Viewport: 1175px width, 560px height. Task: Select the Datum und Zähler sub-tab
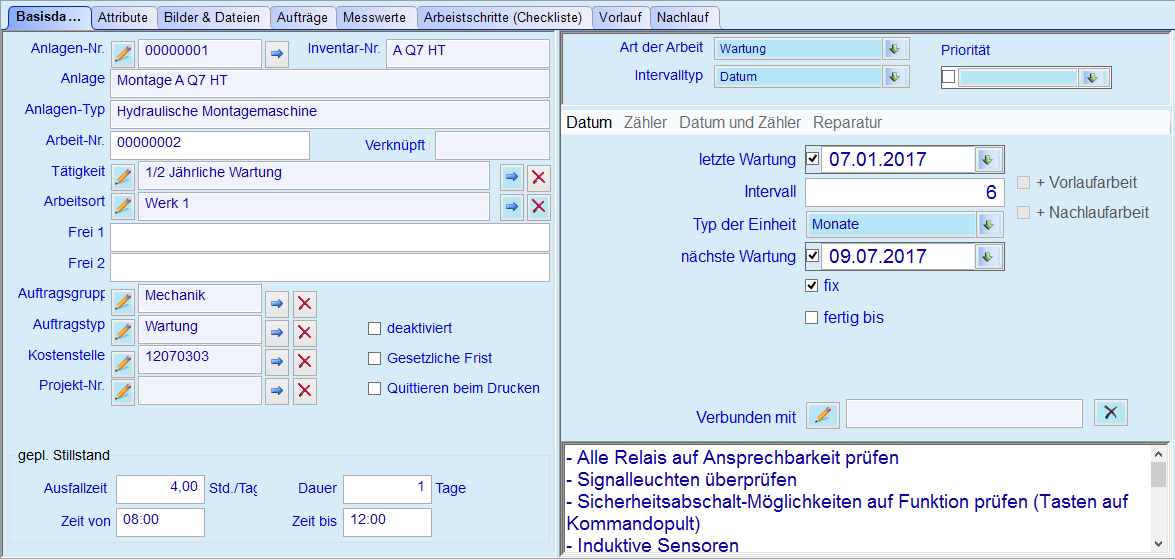tap(740, 122)
